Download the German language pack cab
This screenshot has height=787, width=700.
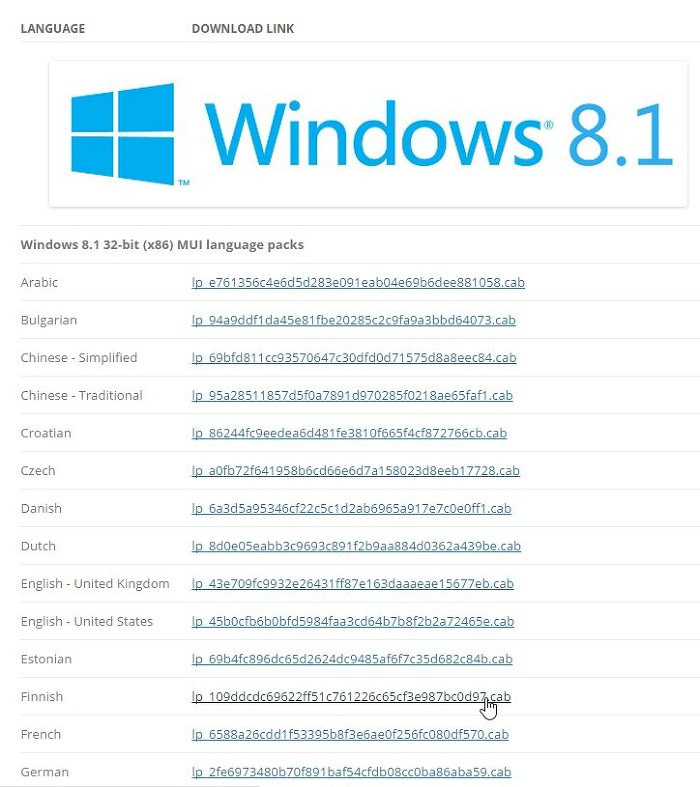351,772
